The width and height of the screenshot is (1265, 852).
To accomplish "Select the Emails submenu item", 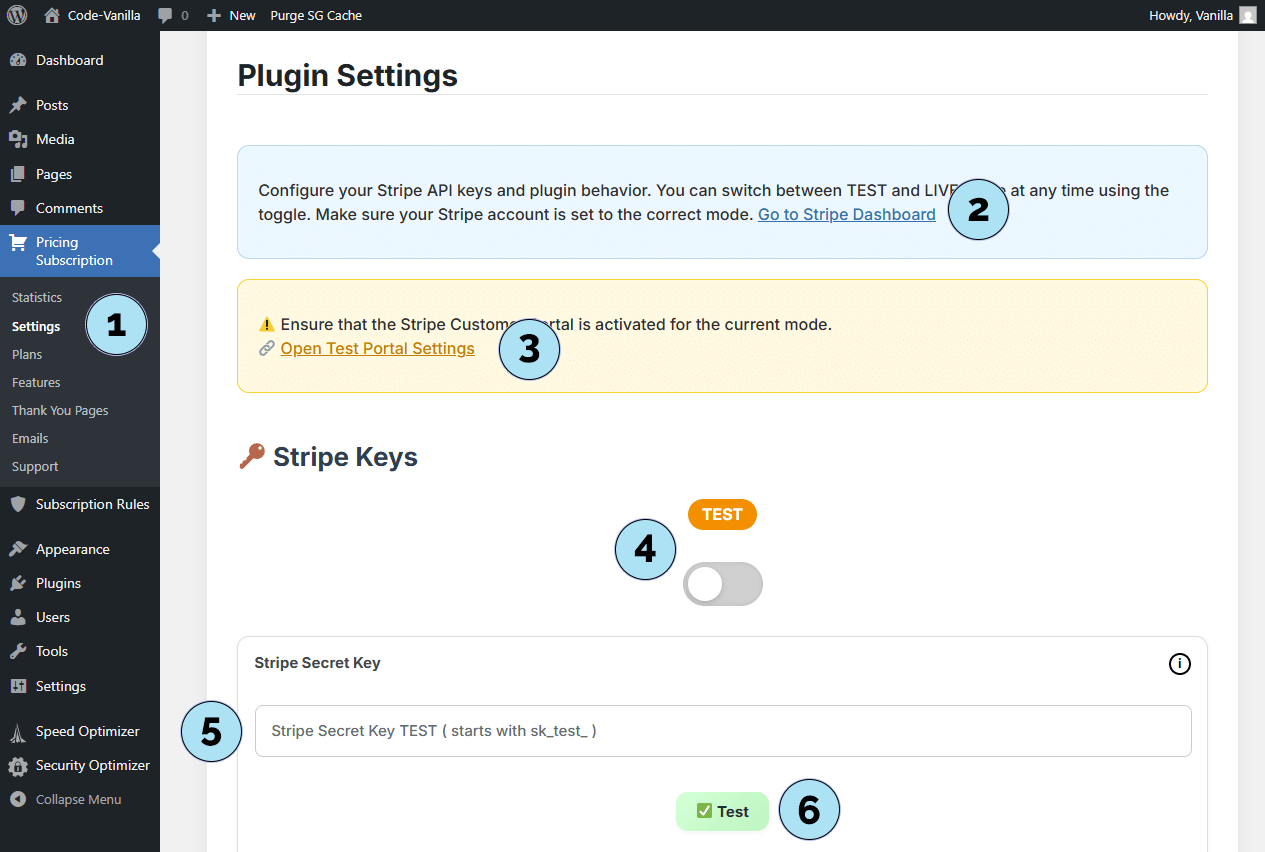I will [x=30, y=438].
